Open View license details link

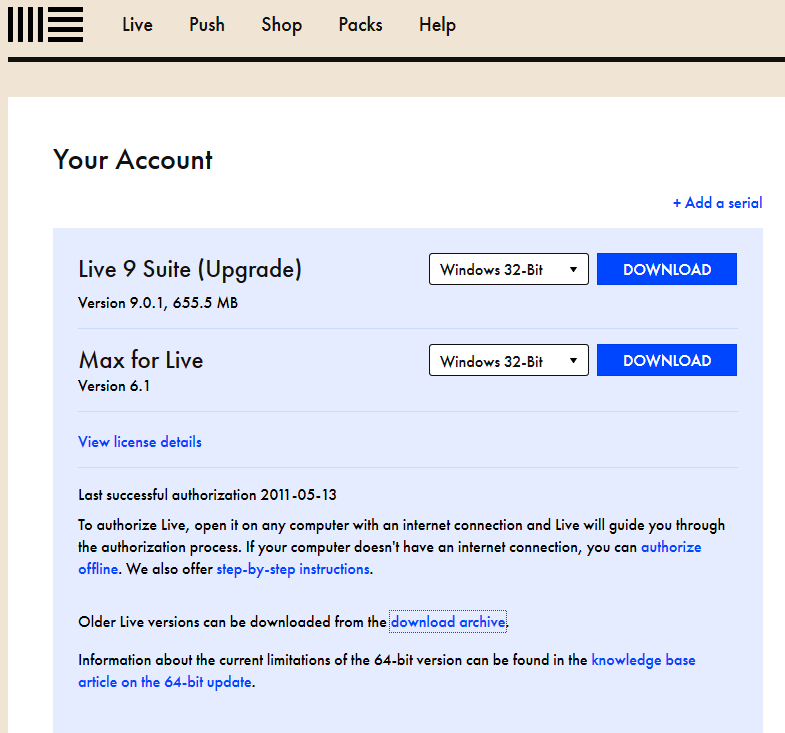(x=140, y=442)
